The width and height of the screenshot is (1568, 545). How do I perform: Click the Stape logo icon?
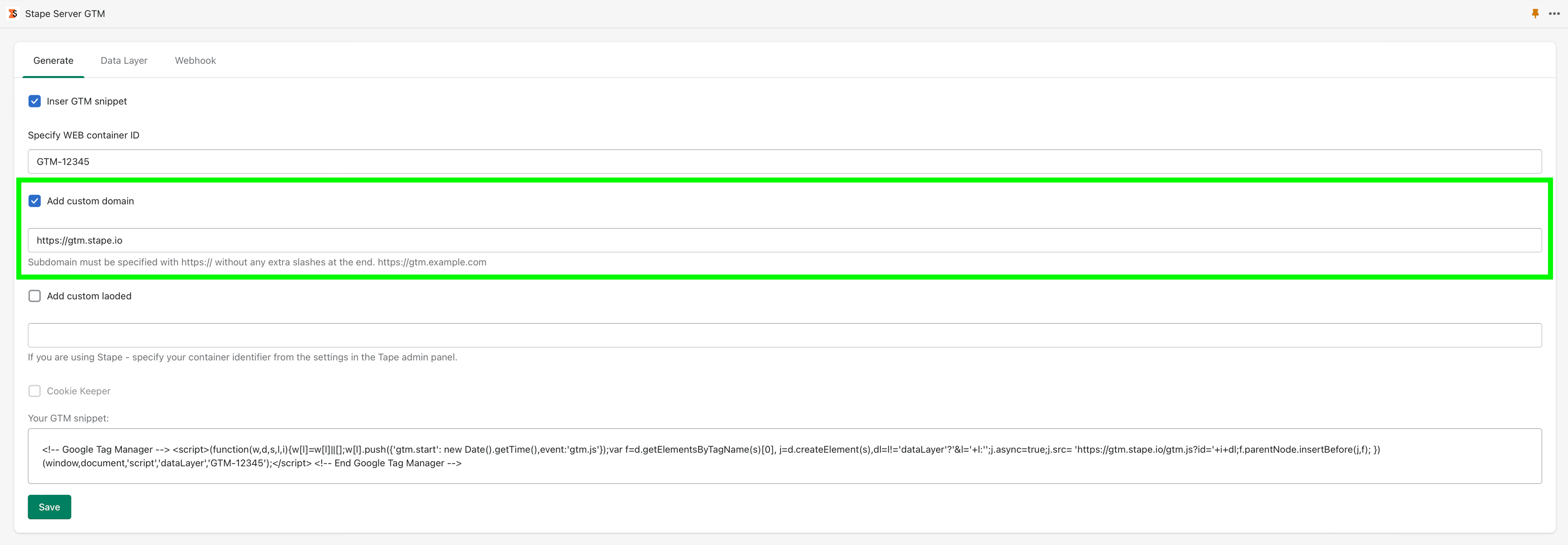(13, 13)
